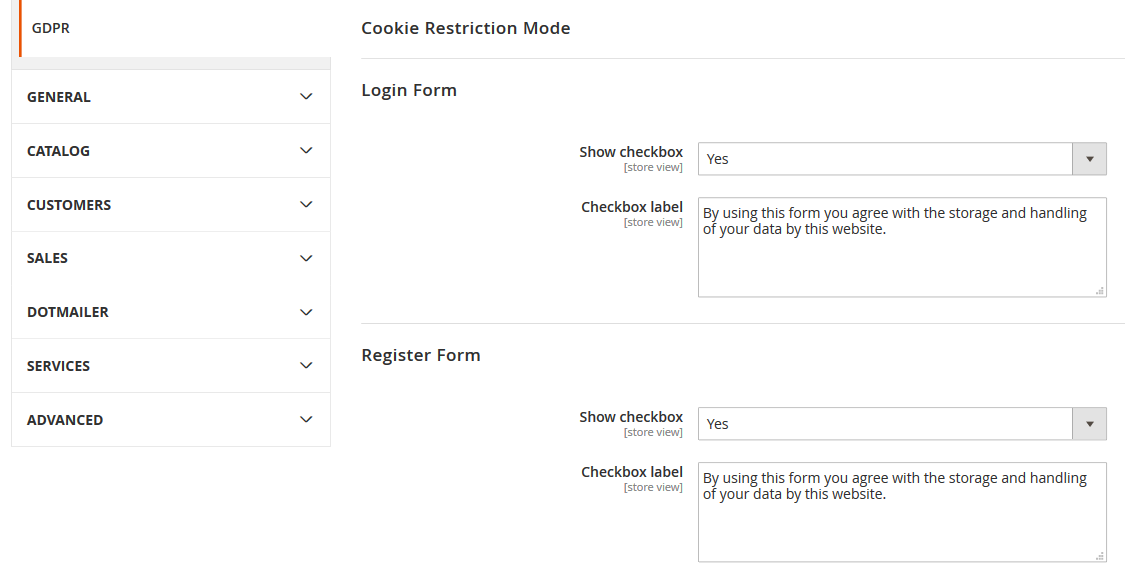Open the Login Form Show checkbox dropdown
The height and width of the screenshot is (578, 1125).
[x=885, y=158]
